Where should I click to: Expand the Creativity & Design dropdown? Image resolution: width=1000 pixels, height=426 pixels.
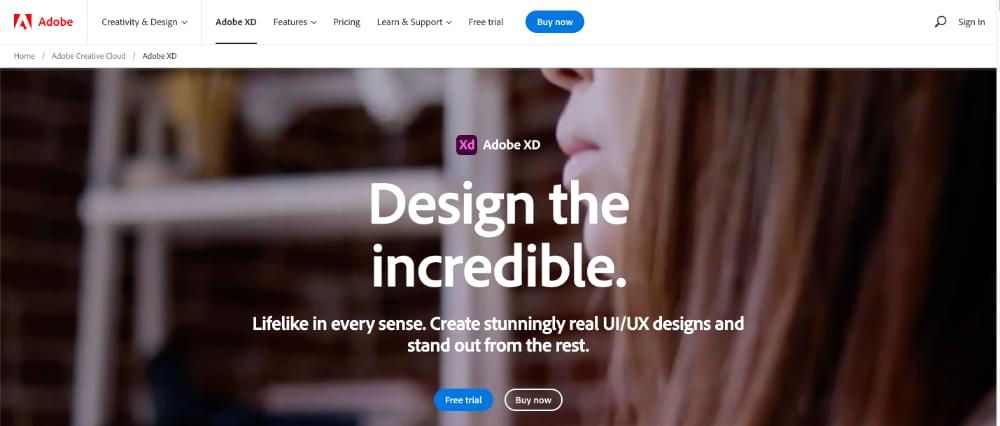coord(145,22)
